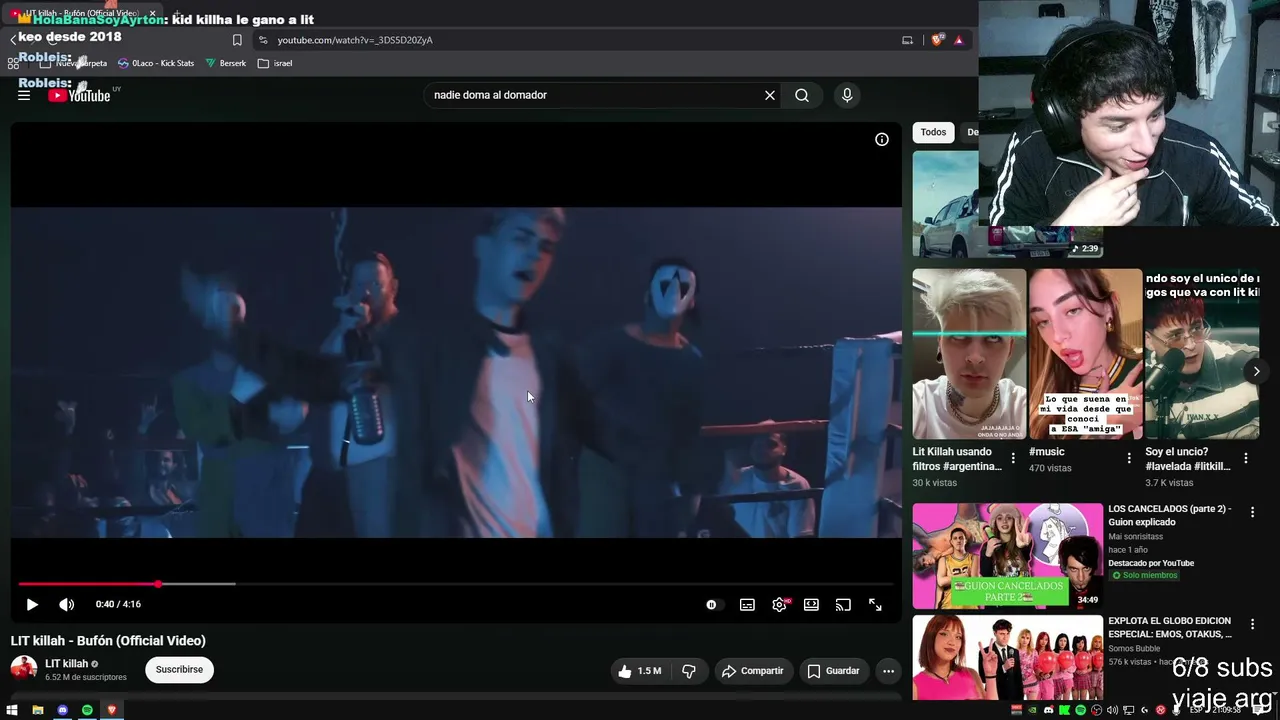The height and width of the screenshot is (720, 1280).
Task: Play the paused video
Action: [32, 604]
